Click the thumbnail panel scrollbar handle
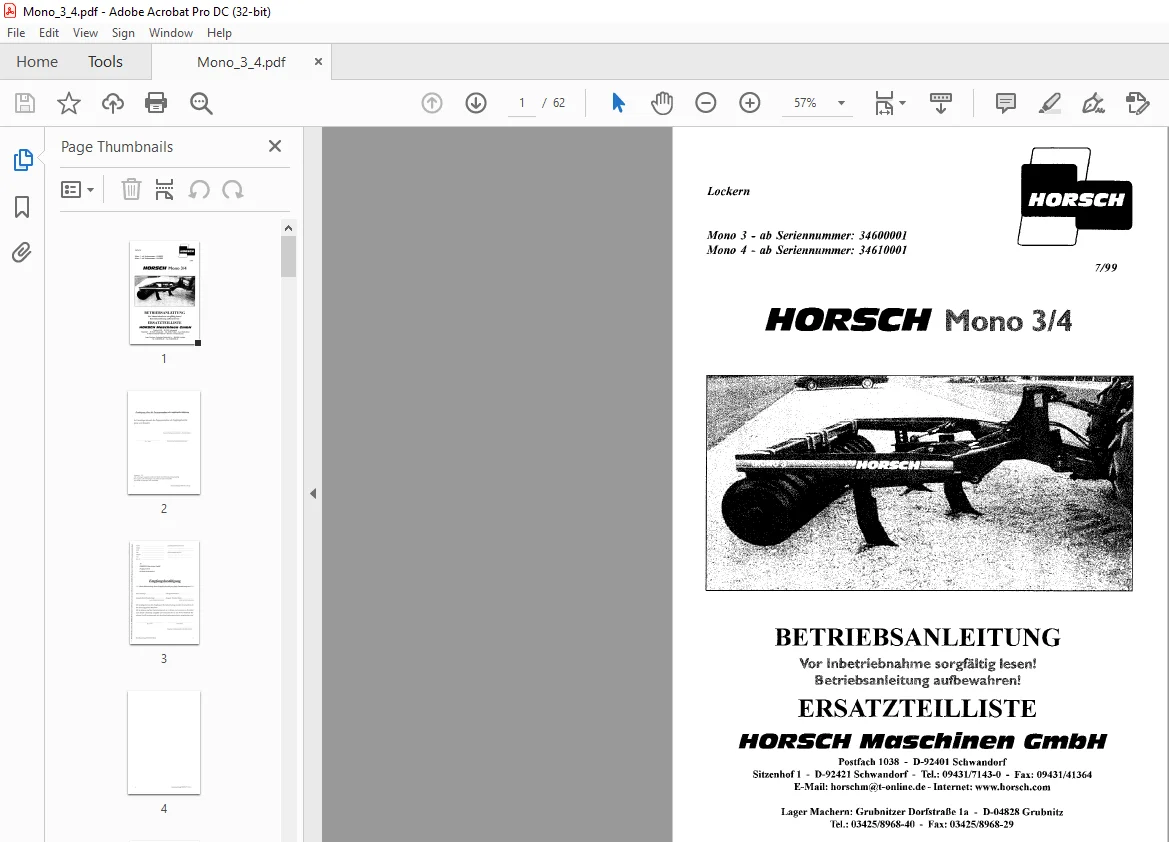The width and height of the screenshot is (1169, 842). [x=289, y=256]
